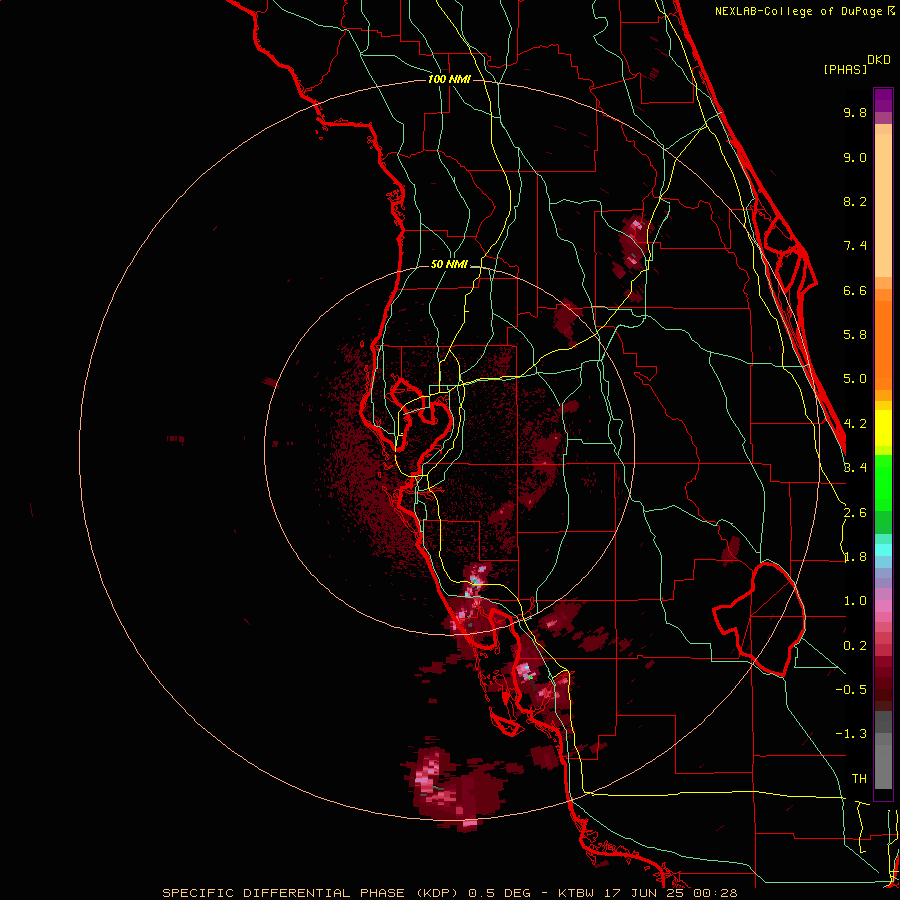The height and width of the screenshot is (900, 900).
Task: Click the Lake Okeechobee outline on map
Action: point(759,619)
